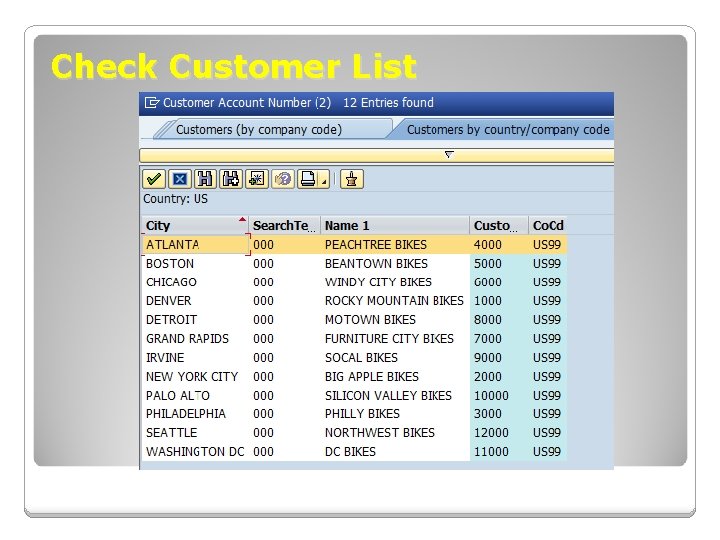Click the CoCd column header
The height and width of the screenshot is (540, 720).
coord(548,225)
